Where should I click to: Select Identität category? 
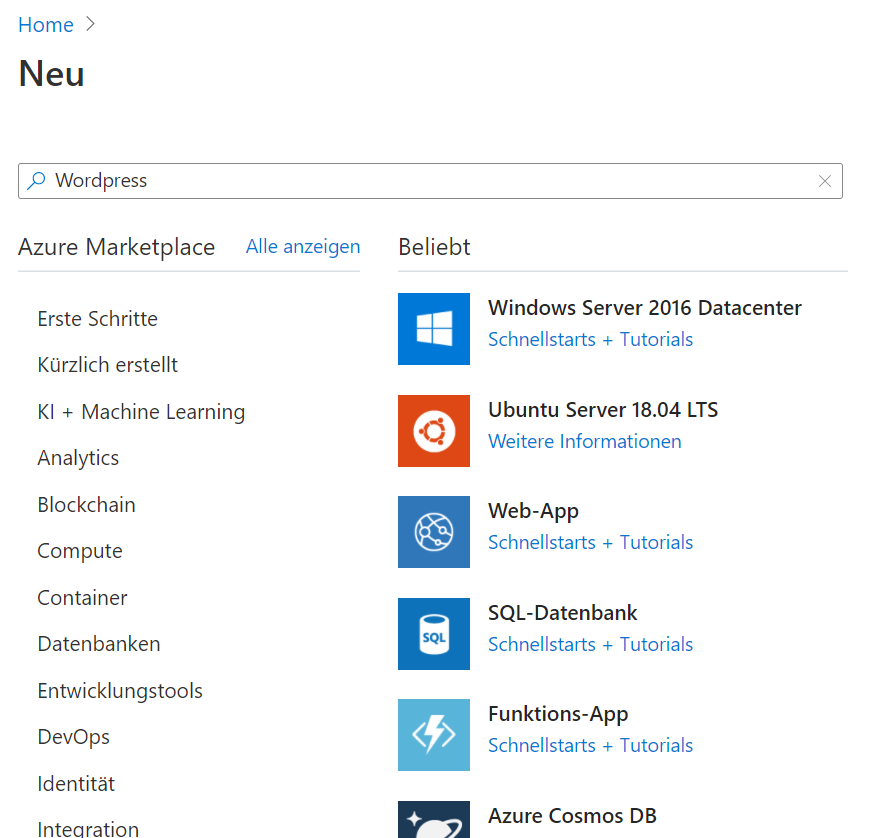[76, 784]
